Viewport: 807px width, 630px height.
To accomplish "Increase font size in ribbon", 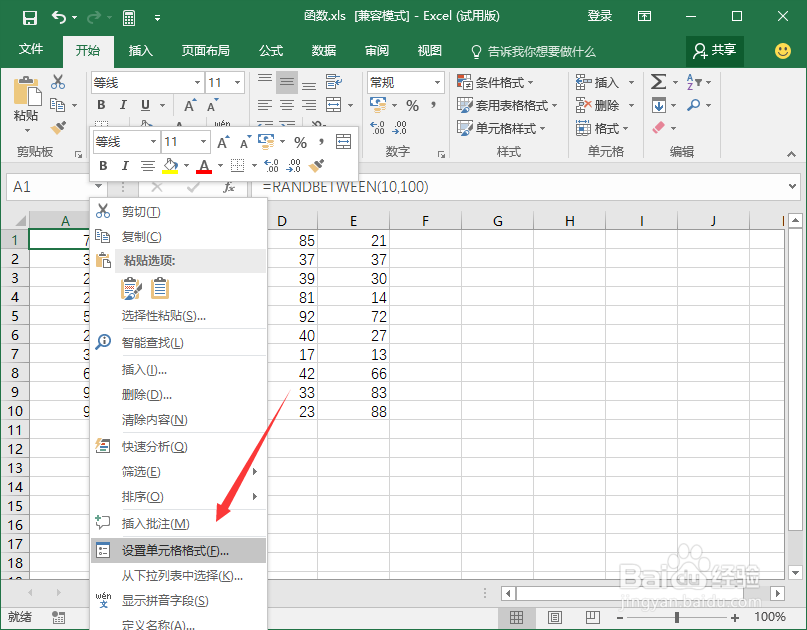I will point(190,106).
